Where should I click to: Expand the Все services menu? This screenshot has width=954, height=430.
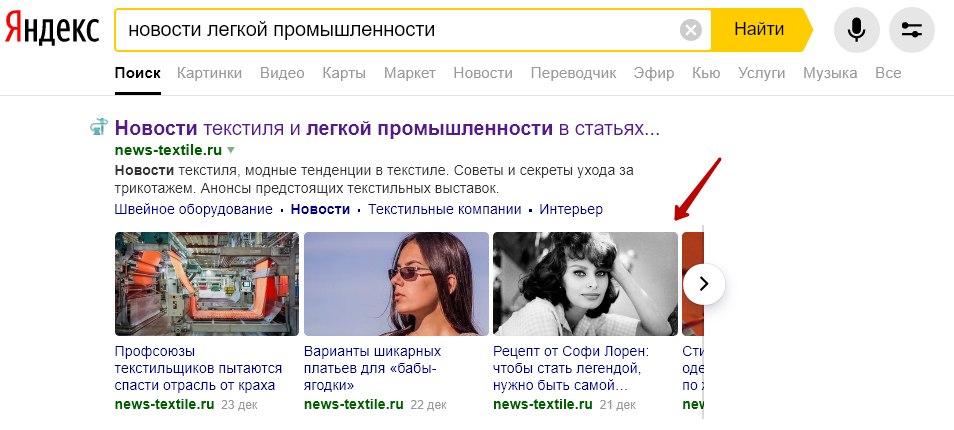pos(888,74)
